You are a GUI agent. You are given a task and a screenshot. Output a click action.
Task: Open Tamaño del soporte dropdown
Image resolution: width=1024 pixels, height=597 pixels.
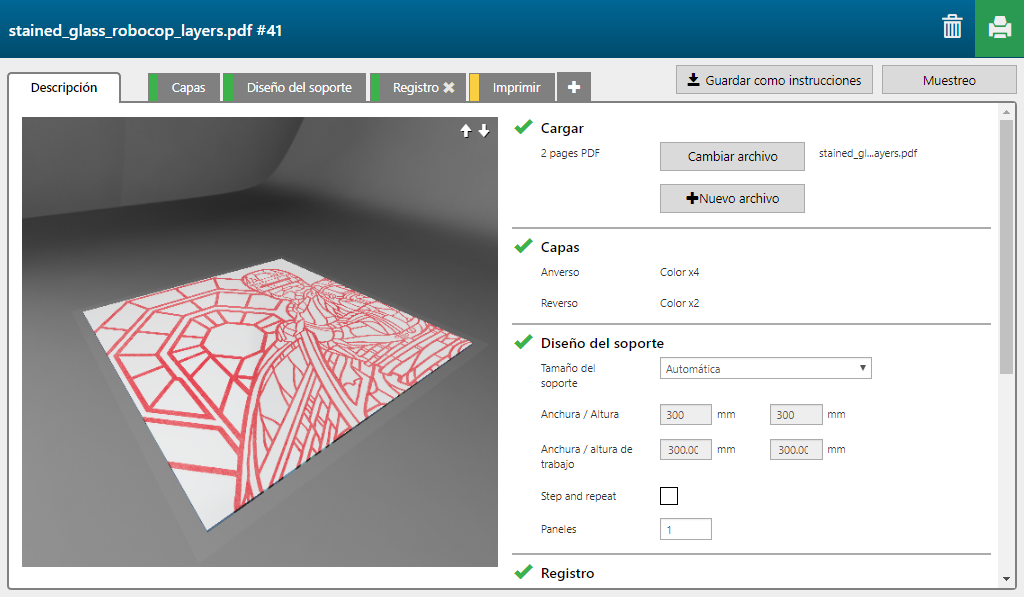765,368
